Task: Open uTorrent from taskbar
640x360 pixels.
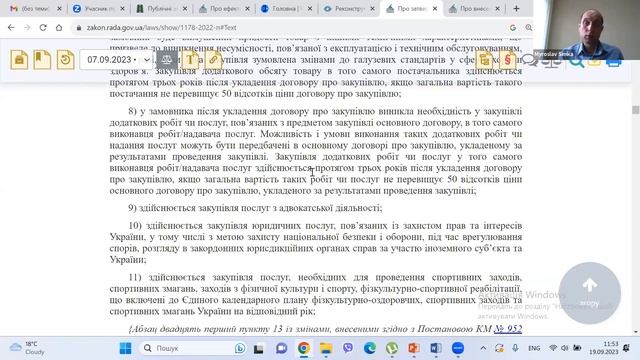Action: coord(392,348)
